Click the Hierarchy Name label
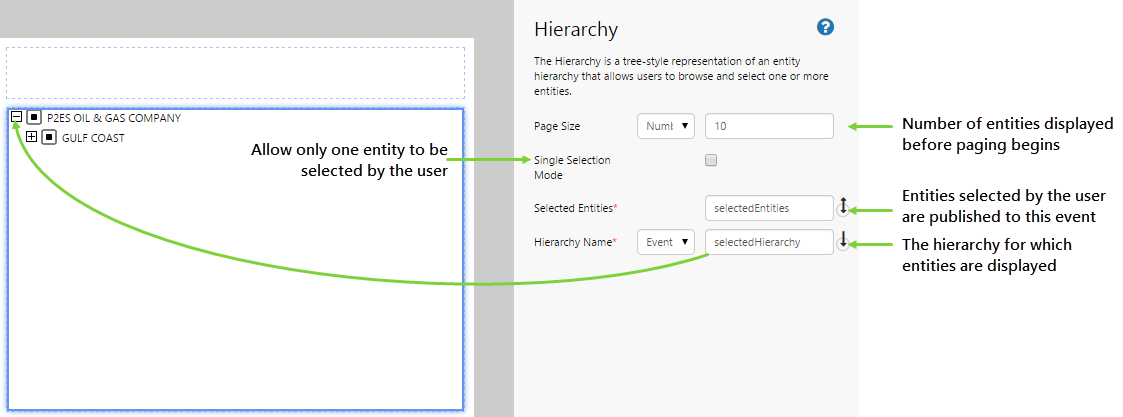The image size is (1123, 417). click(x=574, y=241)
